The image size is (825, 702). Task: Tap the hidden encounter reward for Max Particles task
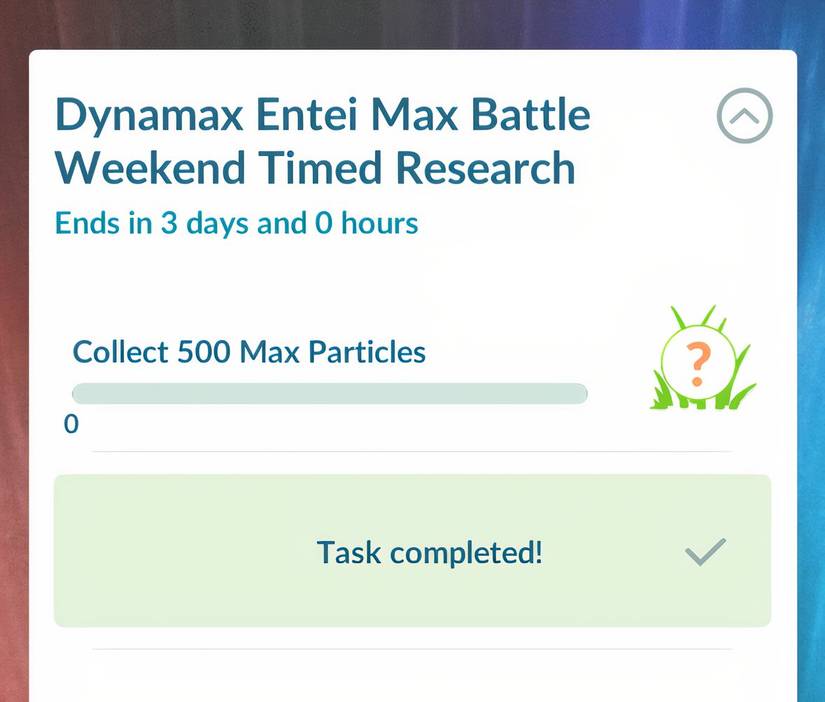(x=700, y=362)
